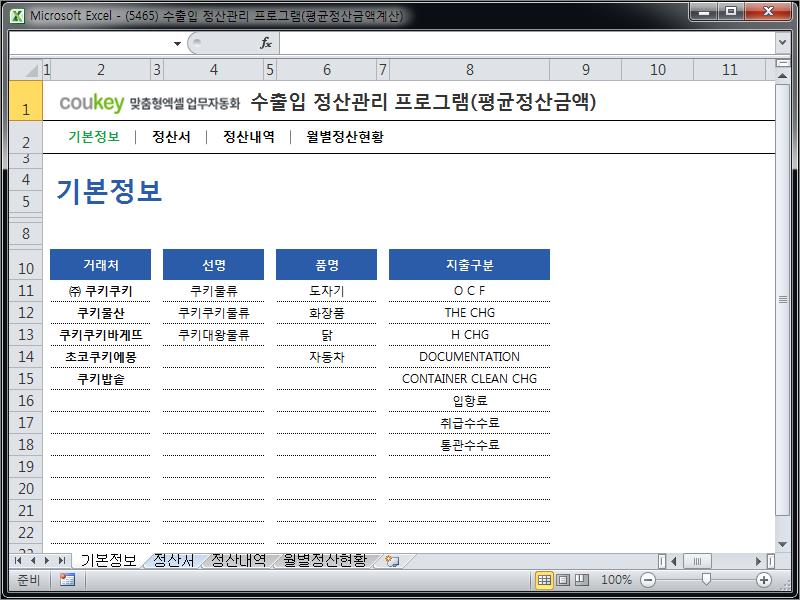Click the horizontal scrollbar left arrow
Image resolution: width=800 pixels, height=600 pixels.
[x=673, y=561]
